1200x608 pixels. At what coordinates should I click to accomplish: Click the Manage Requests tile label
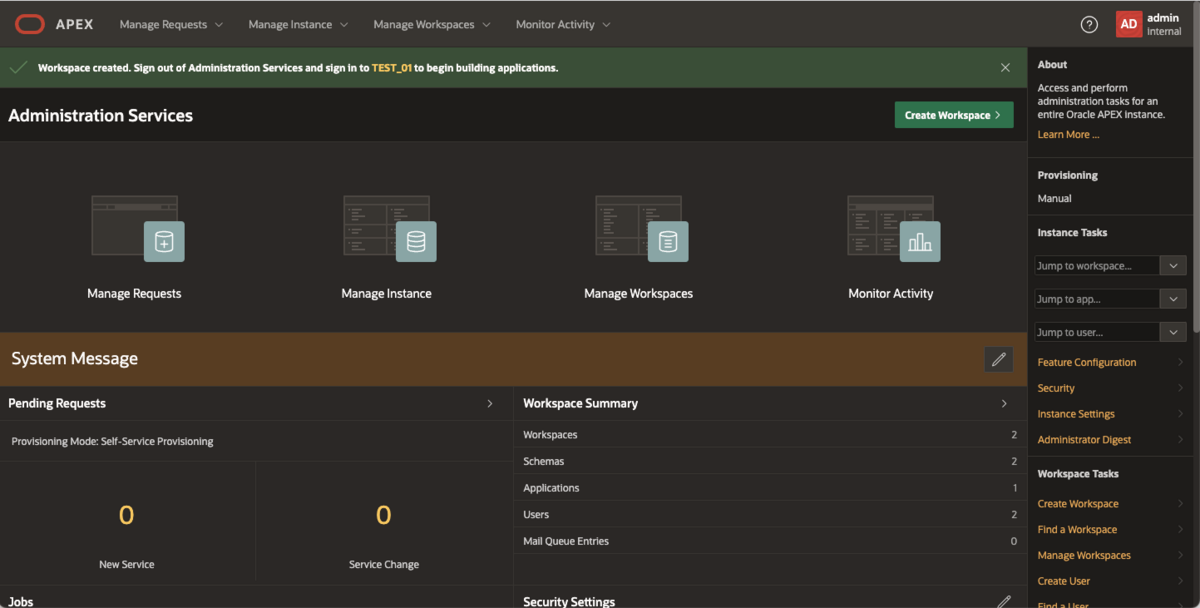coord(134,294)
